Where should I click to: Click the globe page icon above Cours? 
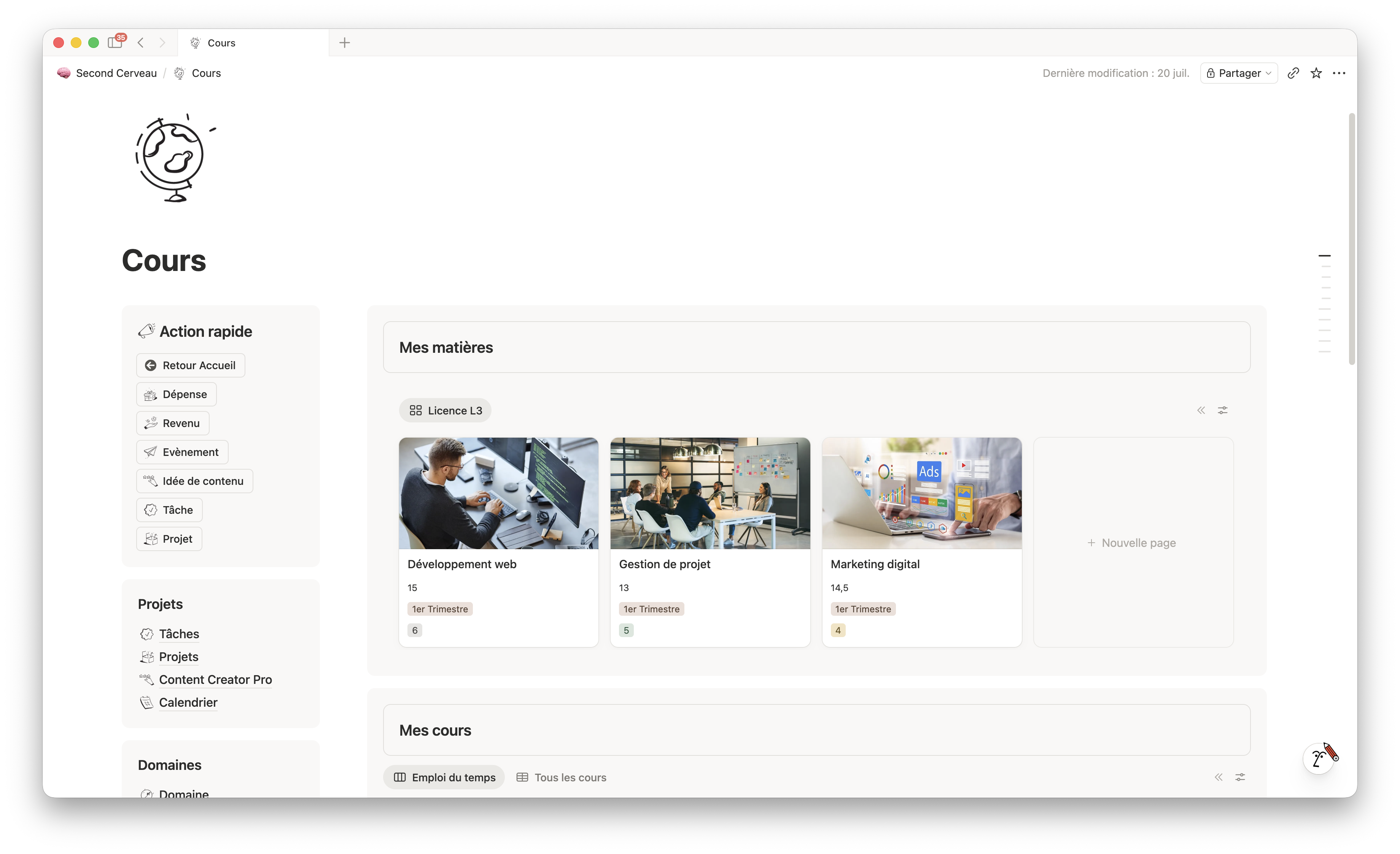click(x=175, y=158)
